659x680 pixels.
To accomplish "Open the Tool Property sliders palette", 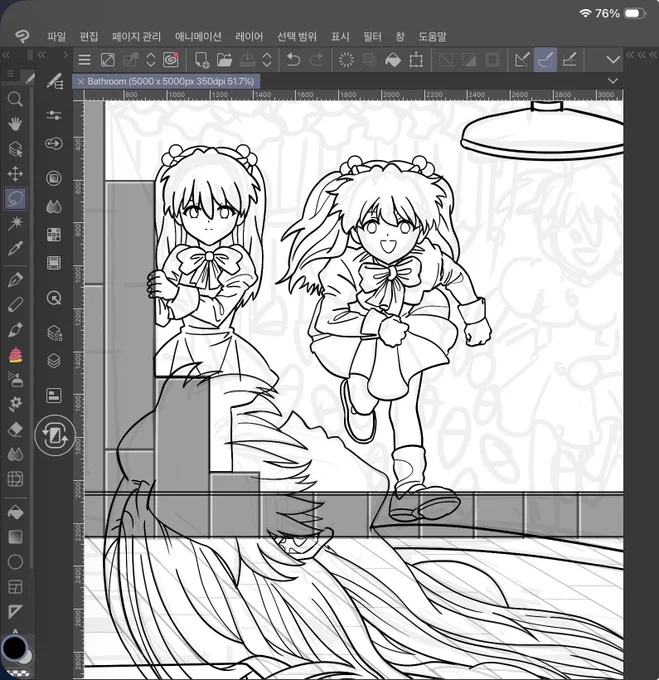I will tap(54, 115).
